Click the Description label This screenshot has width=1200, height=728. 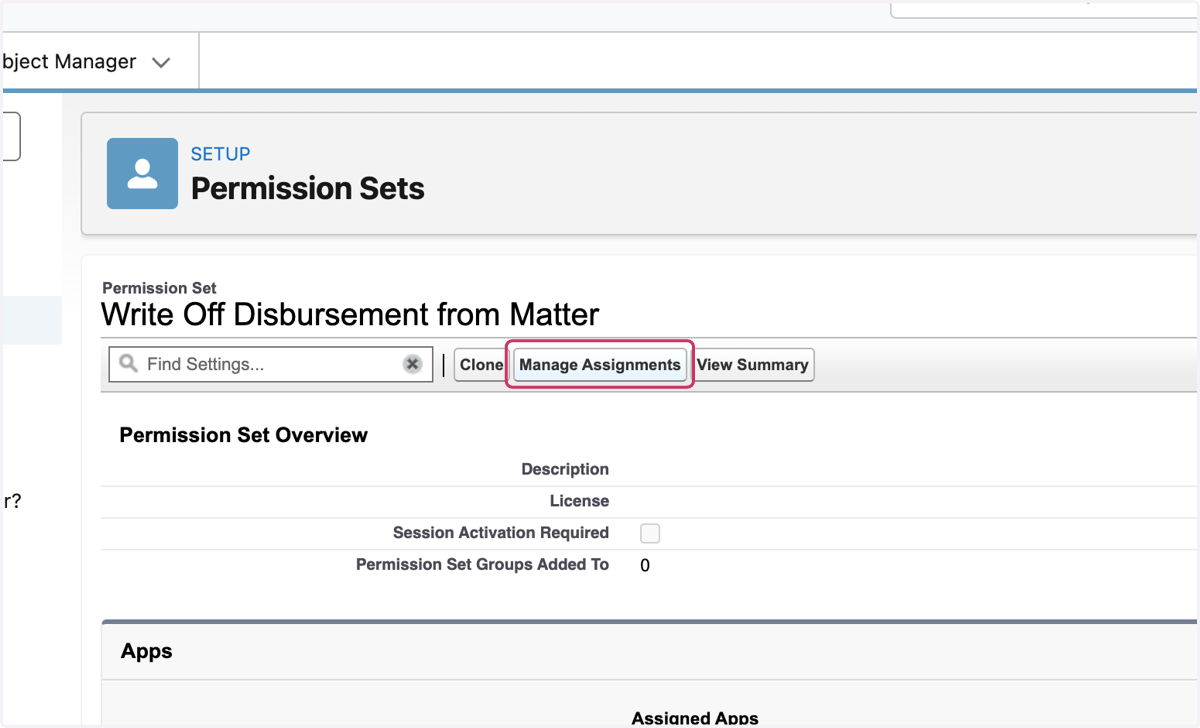coord(565,469)
